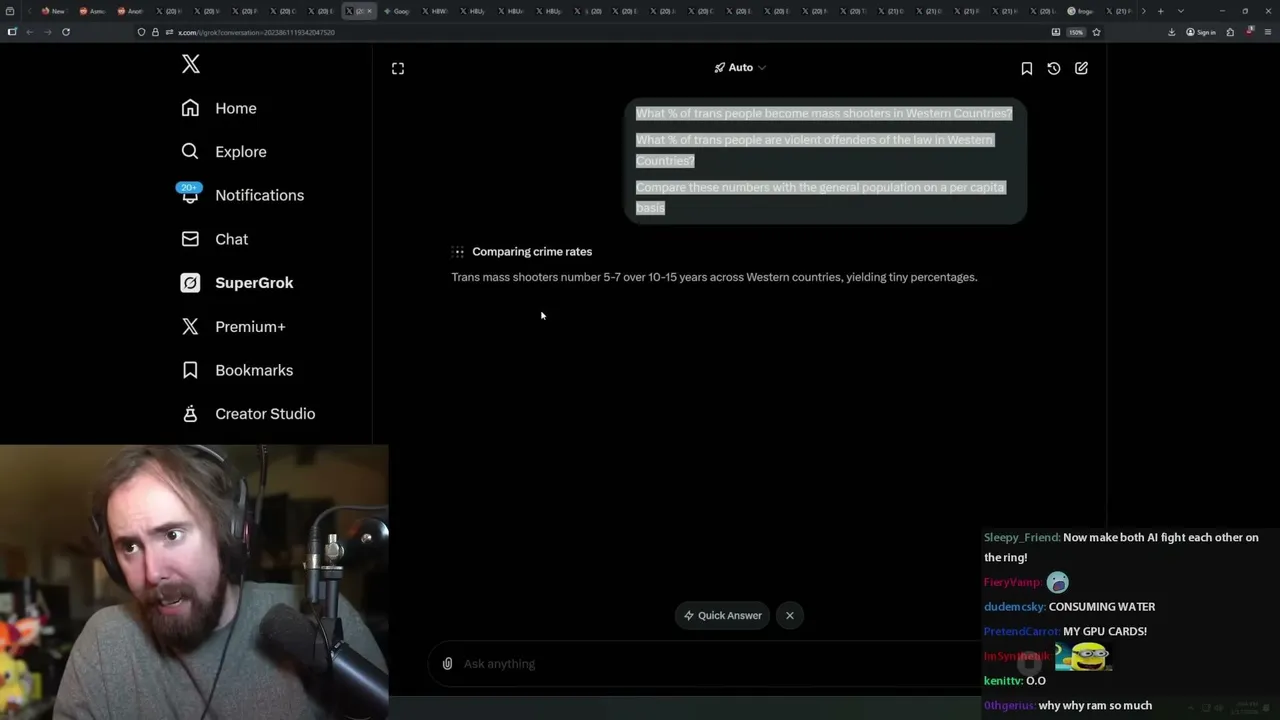Open the browser hamburger menu
The width and height of the screenshot is (1280, 720).
[x=1268, y=32]
